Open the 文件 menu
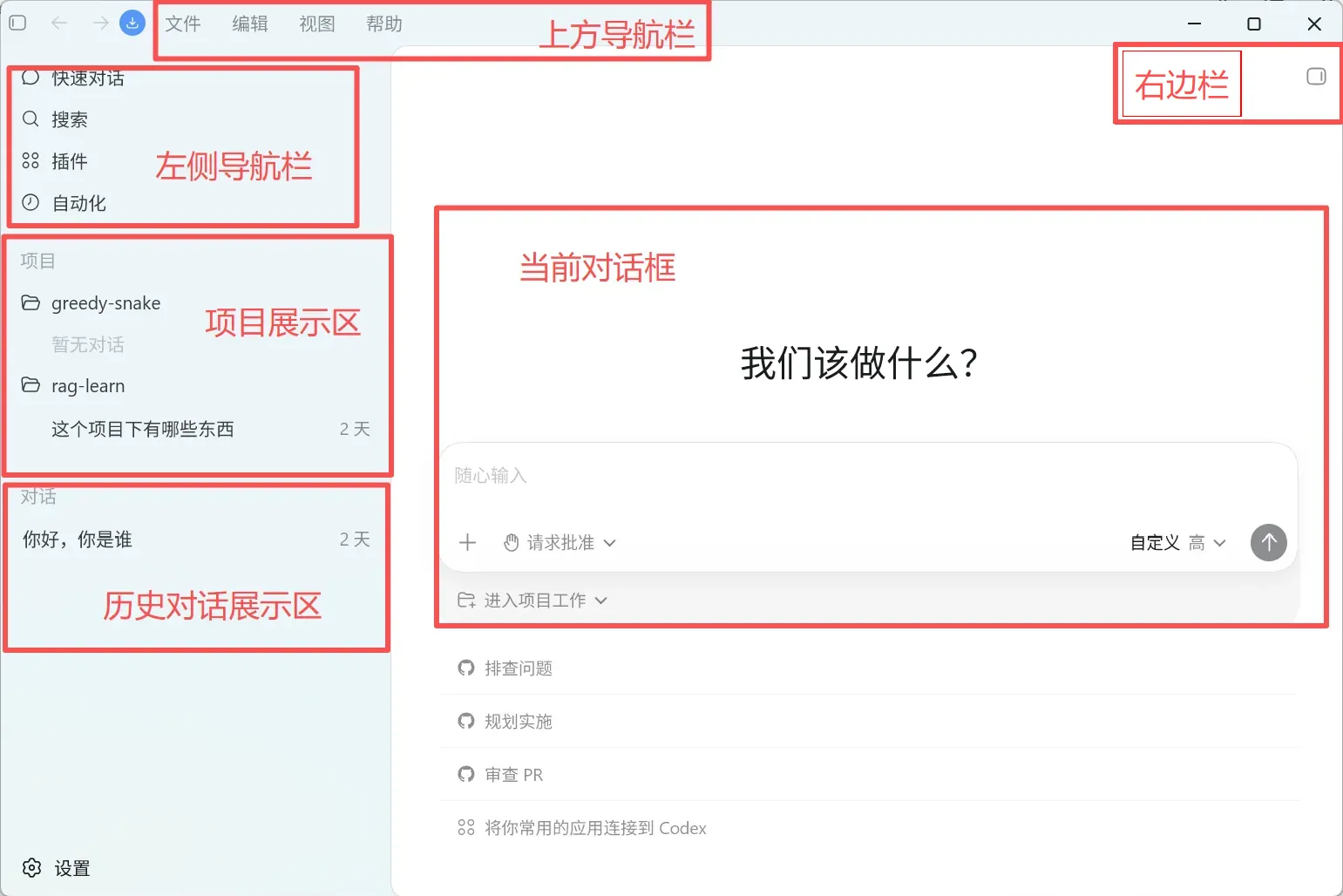This screenshot has height=896, width=1343. [183, 24]
